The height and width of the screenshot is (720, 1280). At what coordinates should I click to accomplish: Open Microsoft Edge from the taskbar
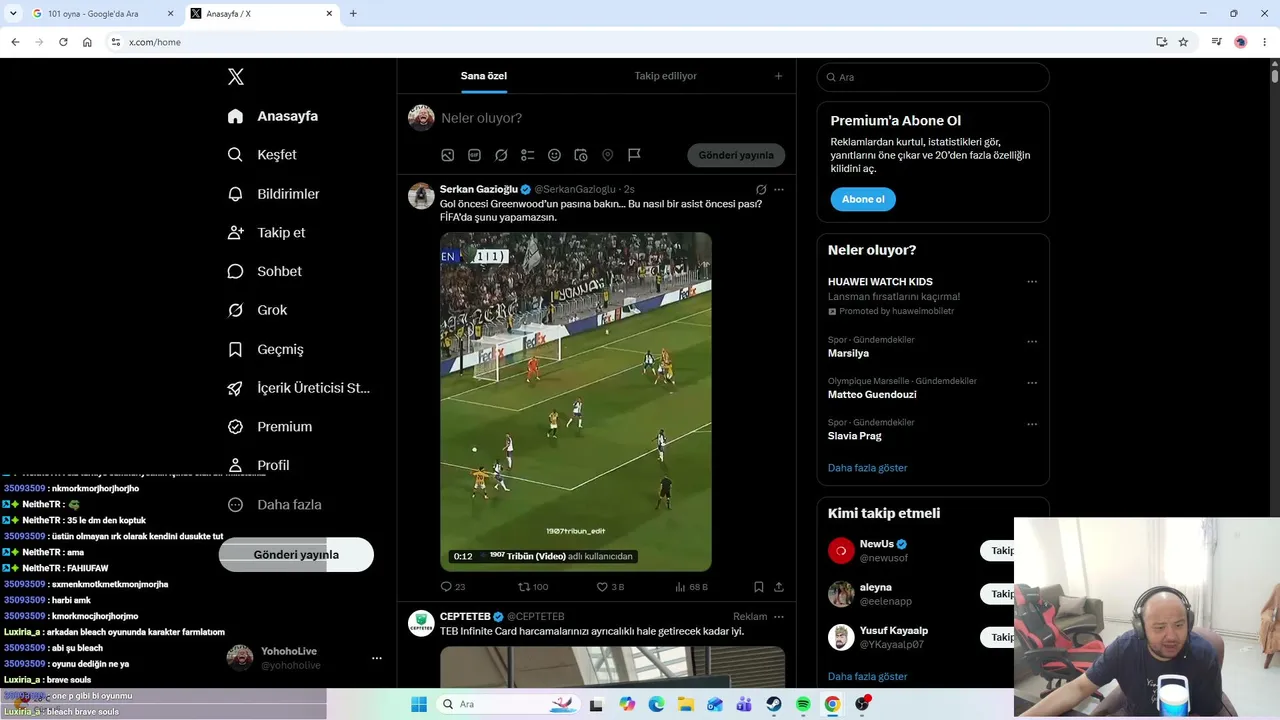[656, 704]
